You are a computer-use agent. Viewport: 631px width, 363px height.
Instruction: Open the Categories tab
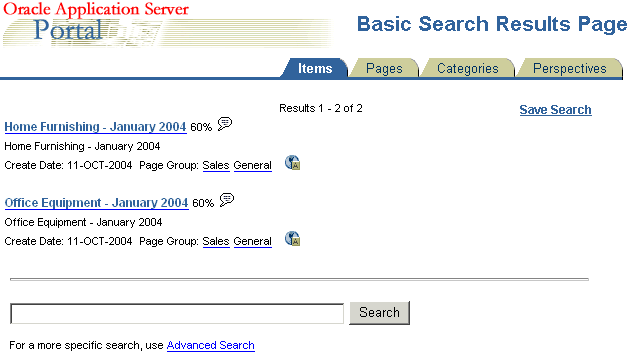[x=468, y=68]
